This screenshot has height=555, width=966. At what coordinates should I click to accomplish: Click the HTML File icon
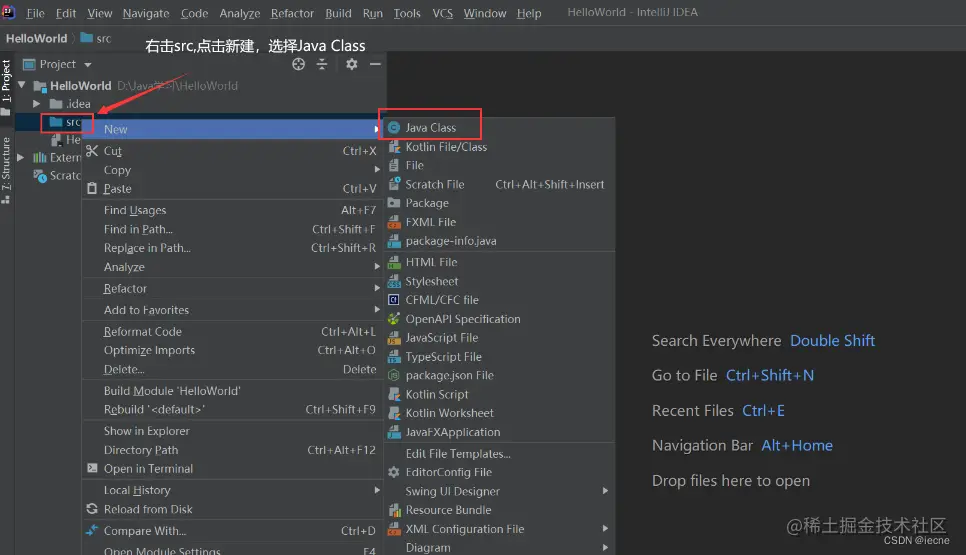(x=394, y=262)
